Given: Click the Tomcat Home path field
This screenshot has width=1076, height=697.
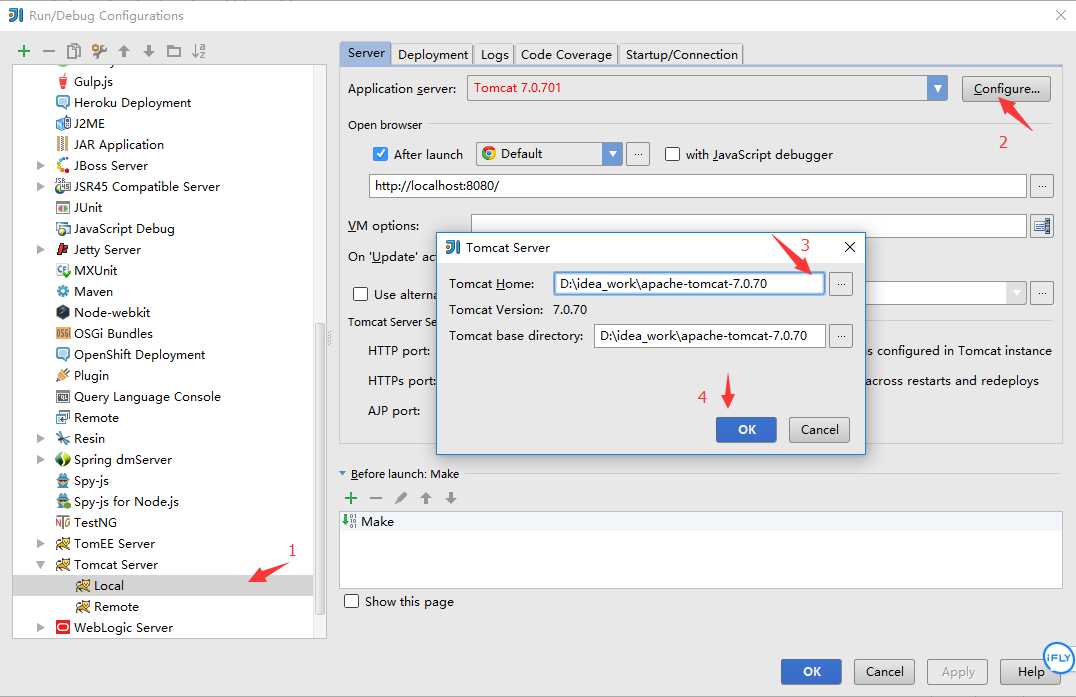Looking at the screenshot, I should (689, 284).
